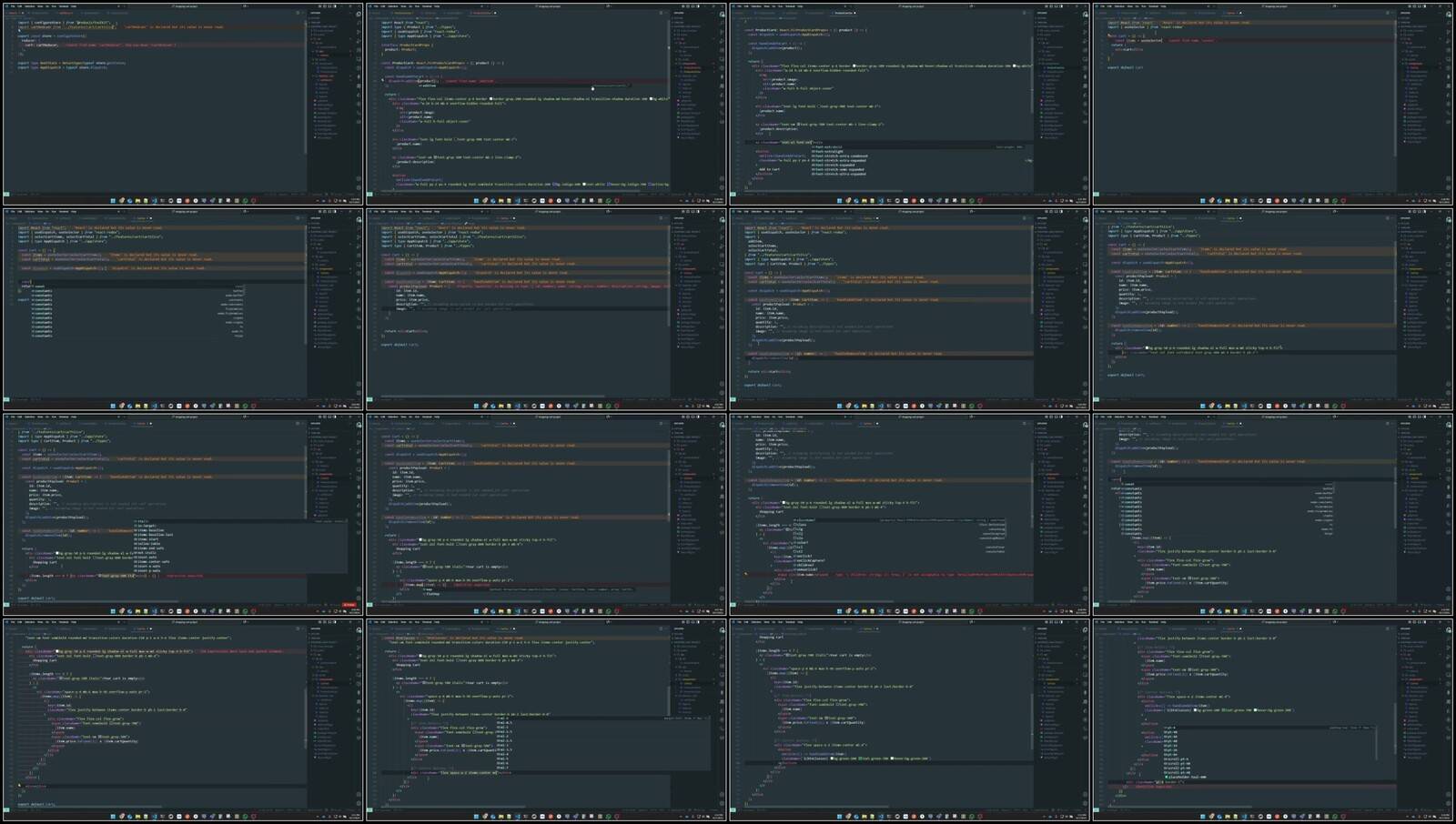Open the third frame in the last row
Image resolution: width=1456 pixels, height=824 pixels.
(909, 720)
